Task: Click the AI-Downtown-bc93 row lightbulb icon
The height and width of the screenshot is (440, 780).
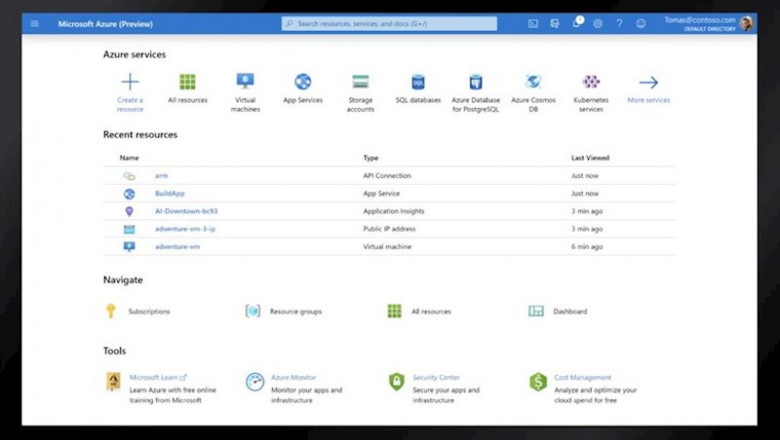Action: pyautogui.click(x=129, y=211)
